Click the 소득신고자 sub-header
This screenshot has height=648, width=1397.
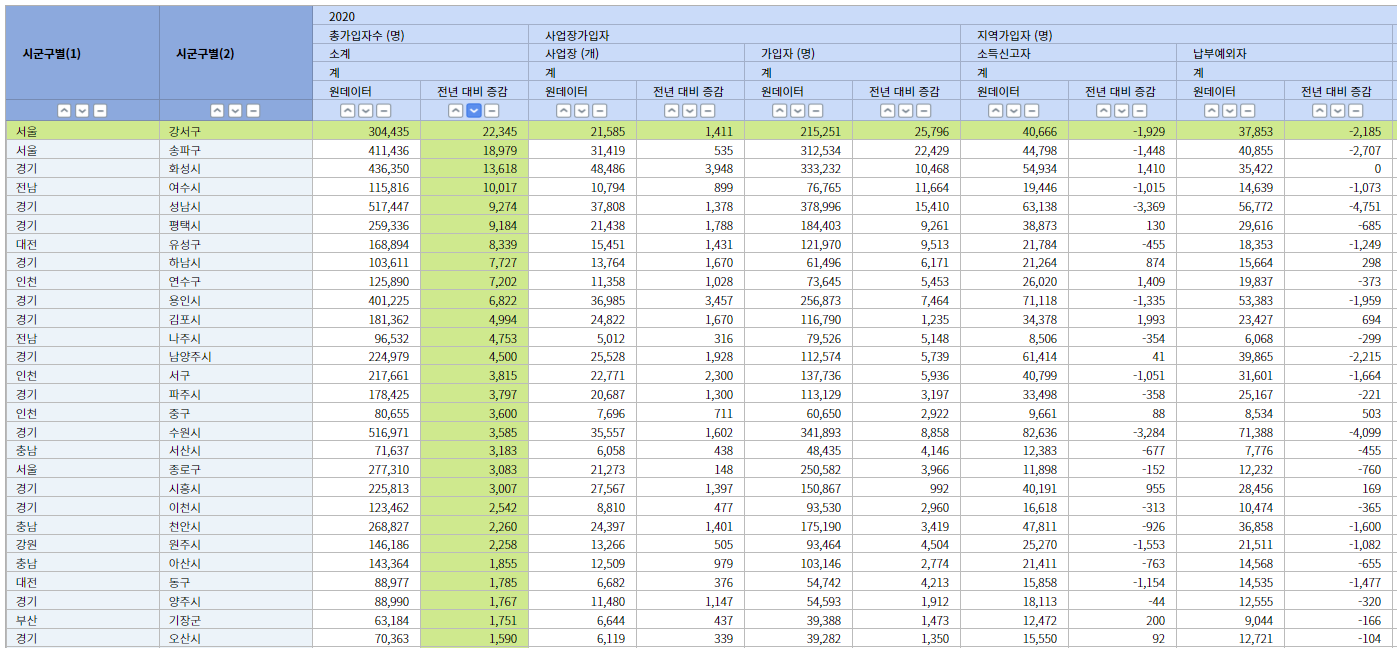click(x=1069, y=53)
